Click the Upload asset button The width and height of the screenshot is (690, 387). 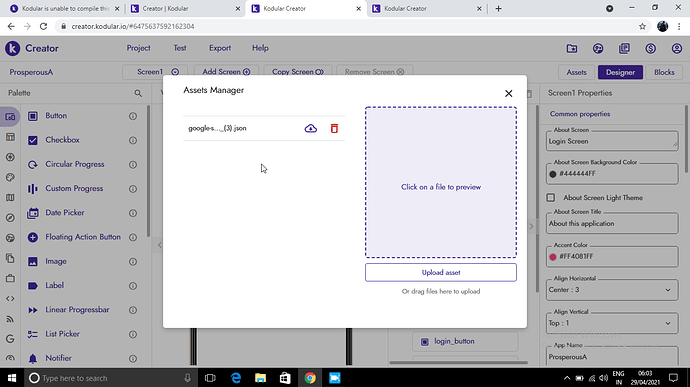(x=440, y=272)
